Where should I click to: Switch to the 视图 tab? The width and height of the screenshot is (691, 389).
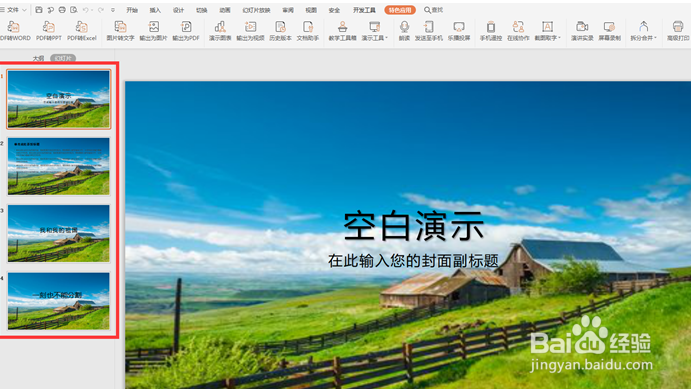(311, 10)
